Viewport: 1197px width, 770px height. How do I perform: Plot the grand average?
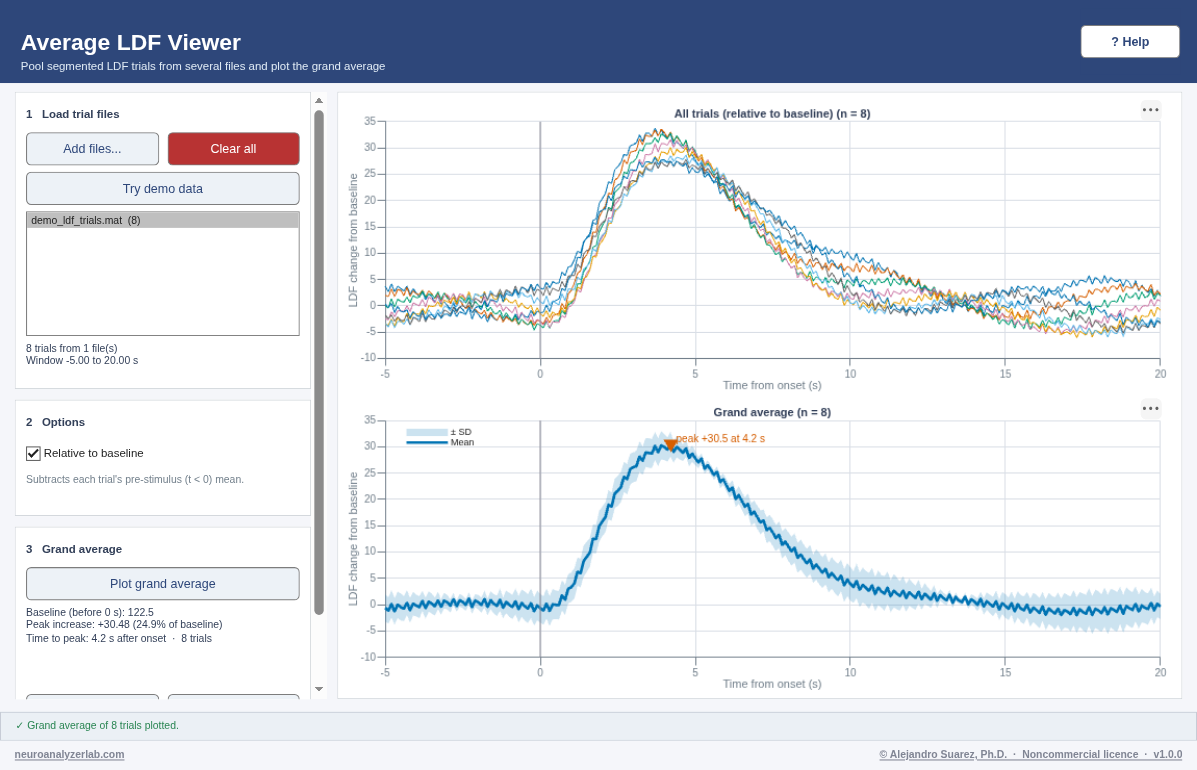(x=163, y=584)
